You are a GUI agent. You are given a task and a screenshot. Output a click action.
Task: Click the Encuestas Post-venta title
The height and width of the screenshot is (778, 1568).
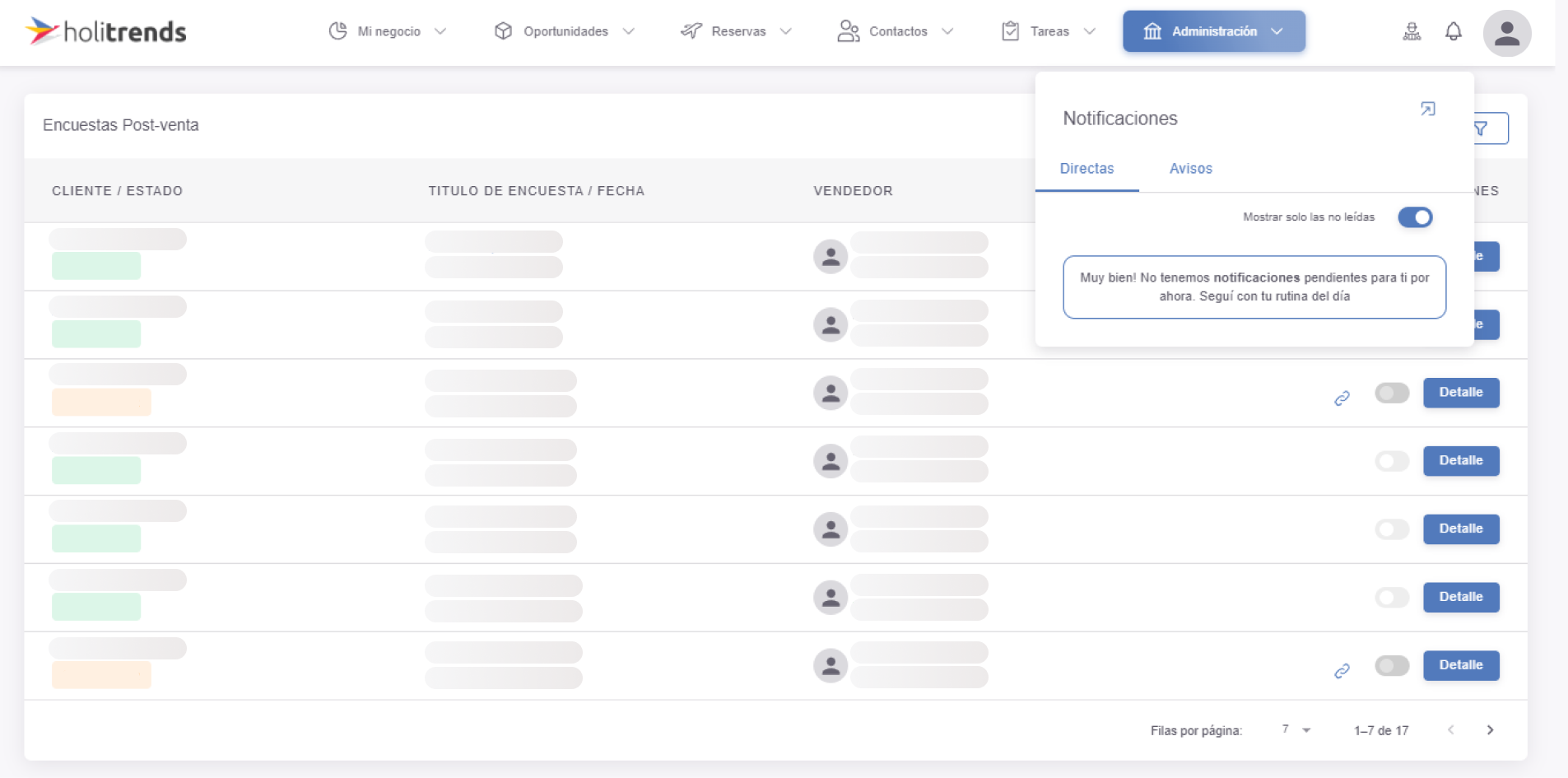coord(121,125)
